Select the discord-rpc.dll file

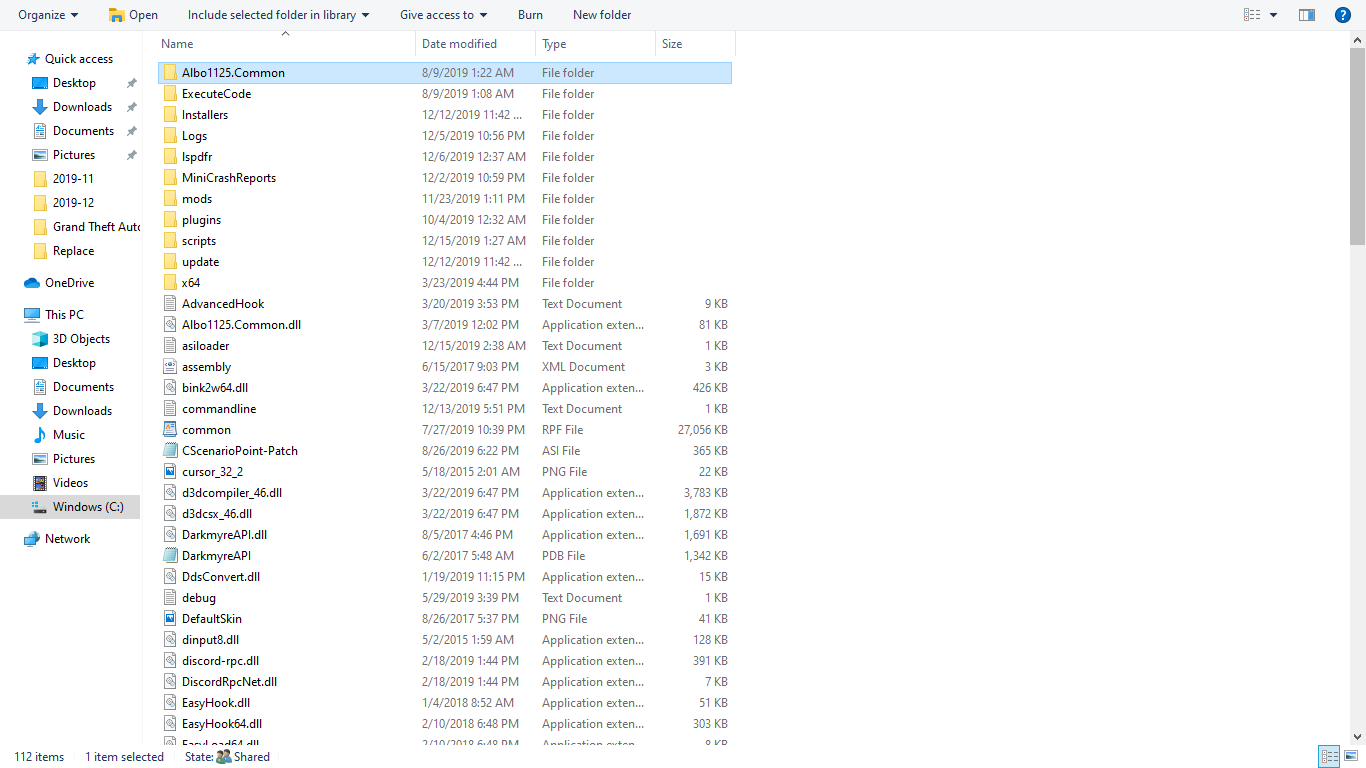(221, 661)
